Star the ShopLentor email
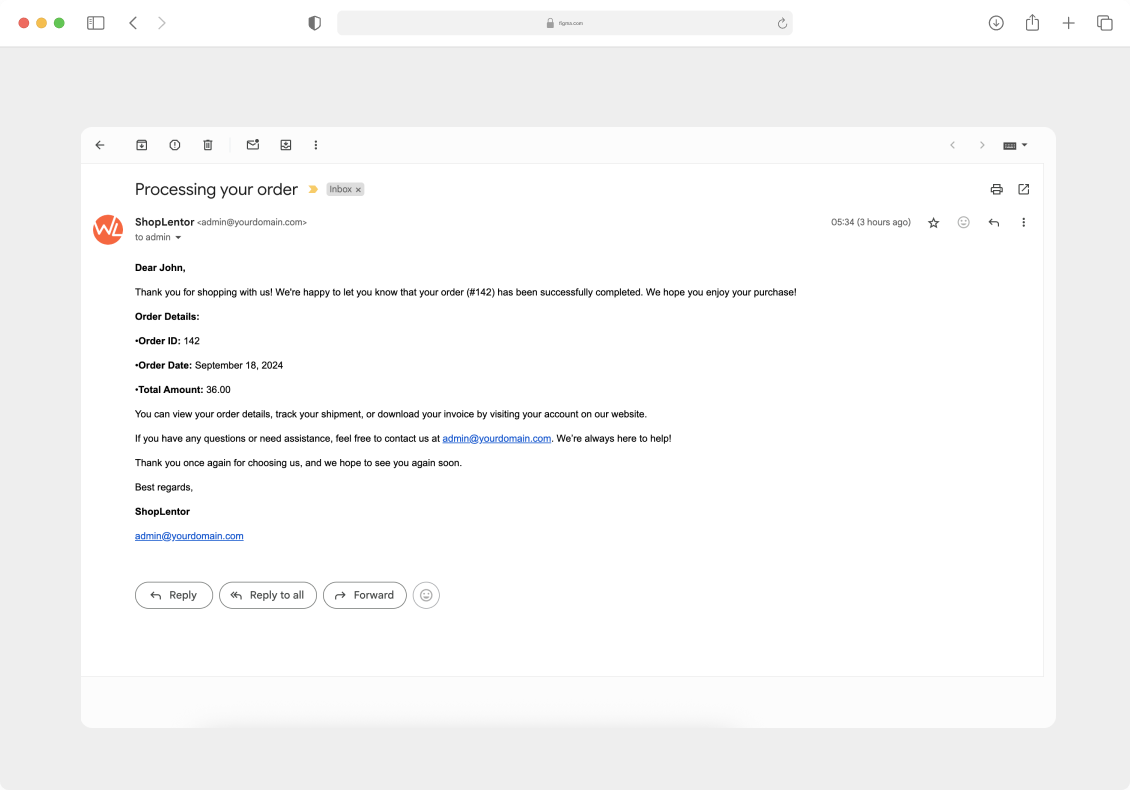 click(933, 222)
